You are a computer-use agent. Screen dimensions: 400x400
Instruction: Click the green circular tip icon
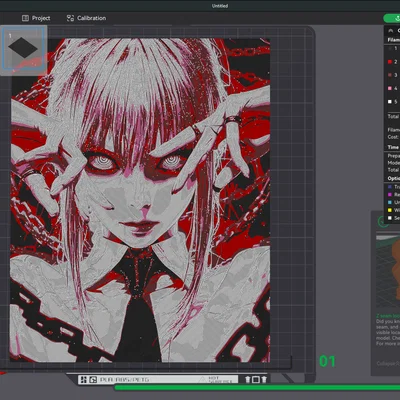point(383,221)
